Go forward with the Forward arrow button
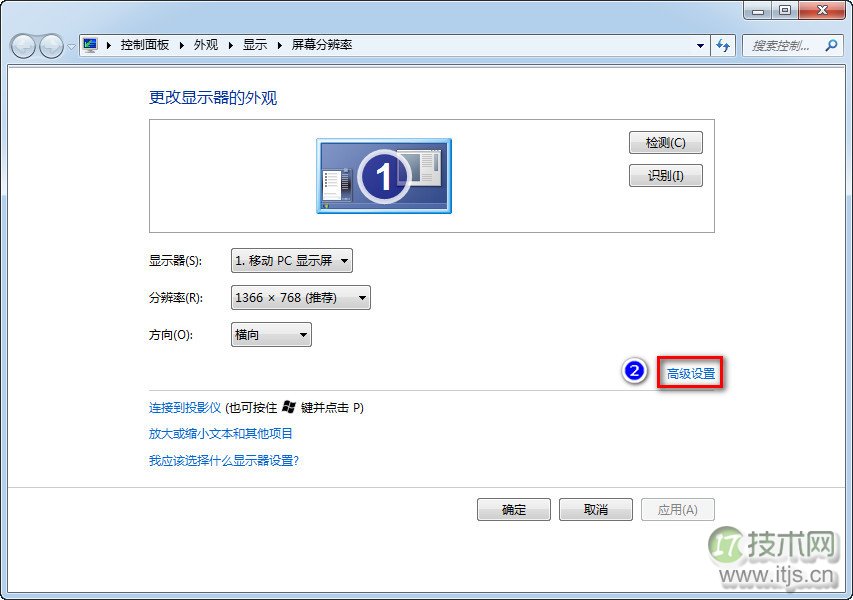The width and height of the screenshot is (853, 600). 52,46
